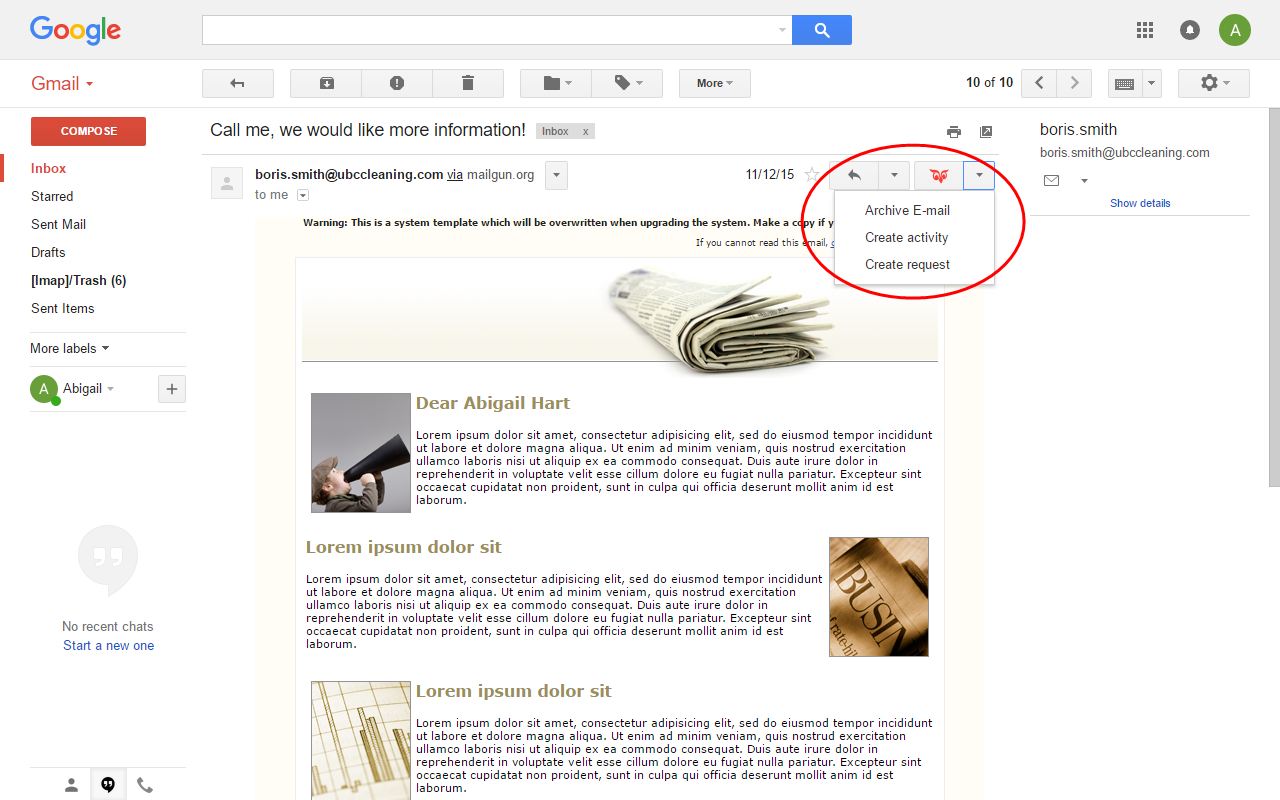This screenshot has height=800, width=1280.
Task: Add new chat contact with plus button
Action: tap(172, 389)
